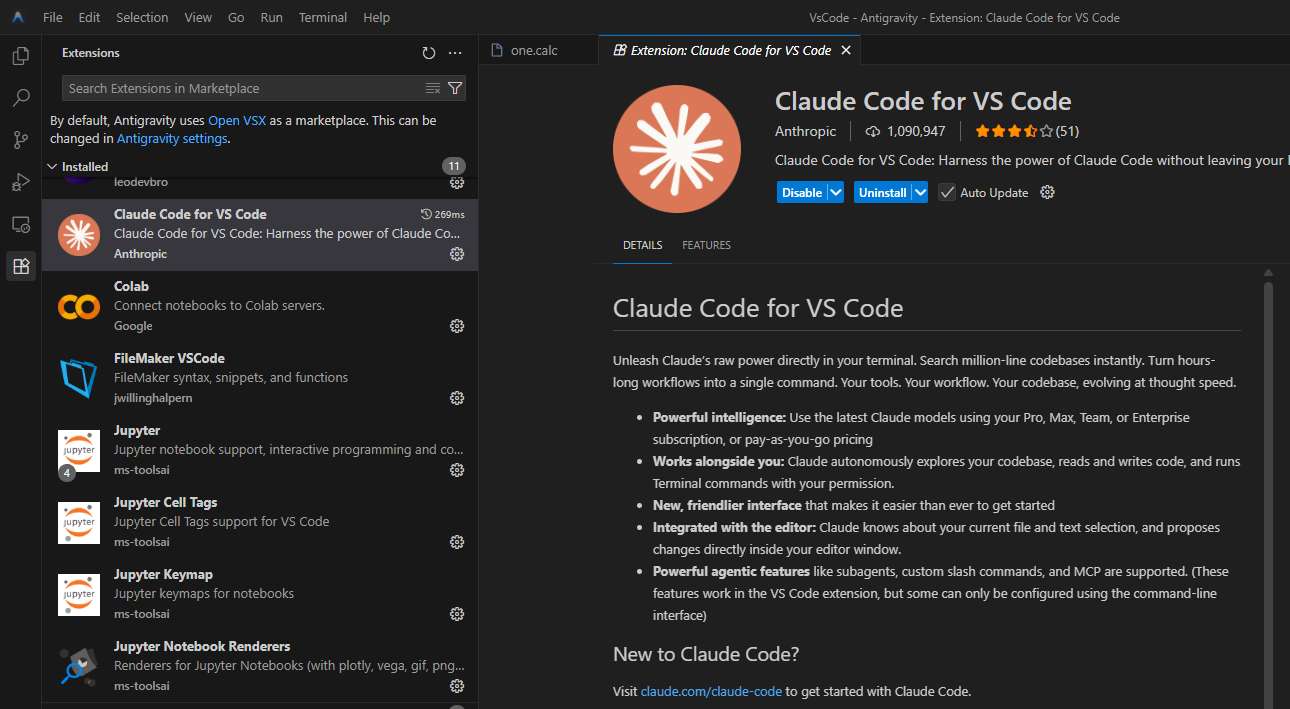Refresh the extensions list
The height and width of the screenshot is (709, 1290).
tap(429, 53)
